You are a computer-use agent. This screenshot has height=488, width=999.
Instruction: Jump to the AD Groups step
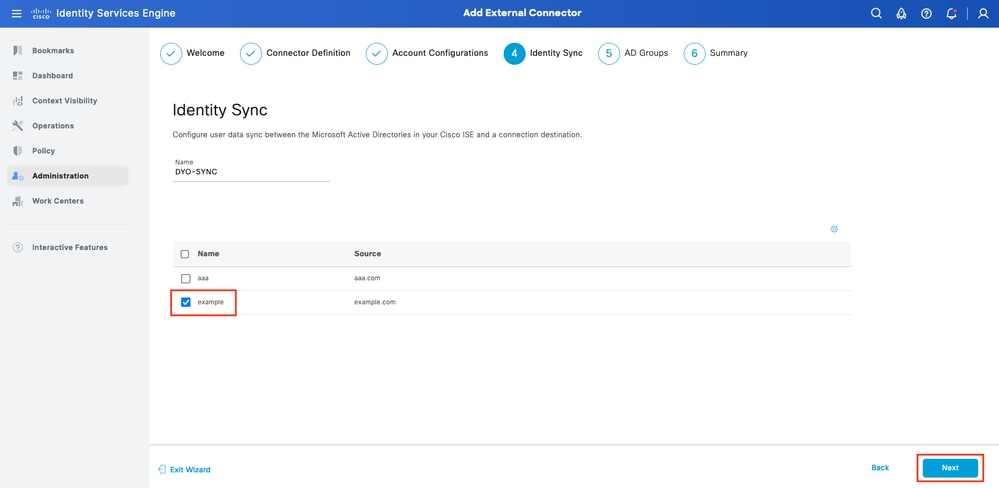pyautogui.click(x=646, y=53)
